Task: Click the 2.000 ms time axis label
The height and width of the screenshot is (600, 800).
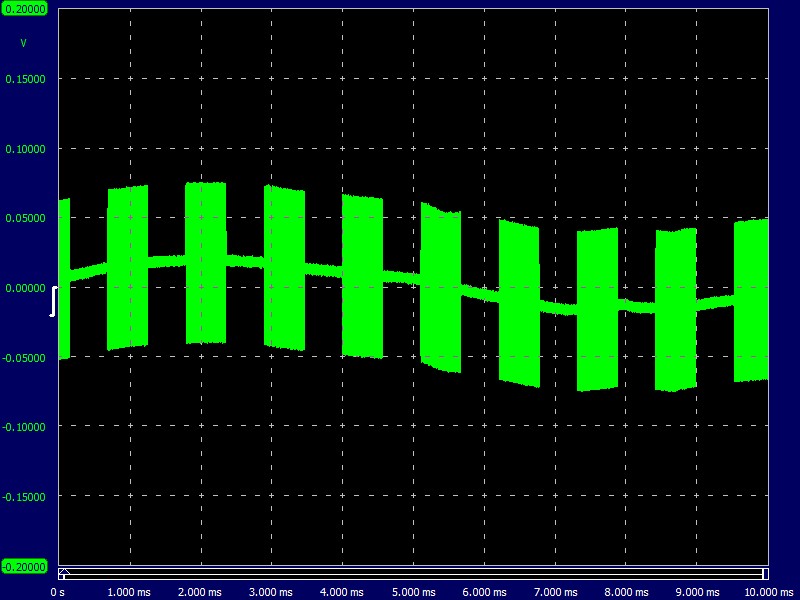Action: [x=200, y=592]
